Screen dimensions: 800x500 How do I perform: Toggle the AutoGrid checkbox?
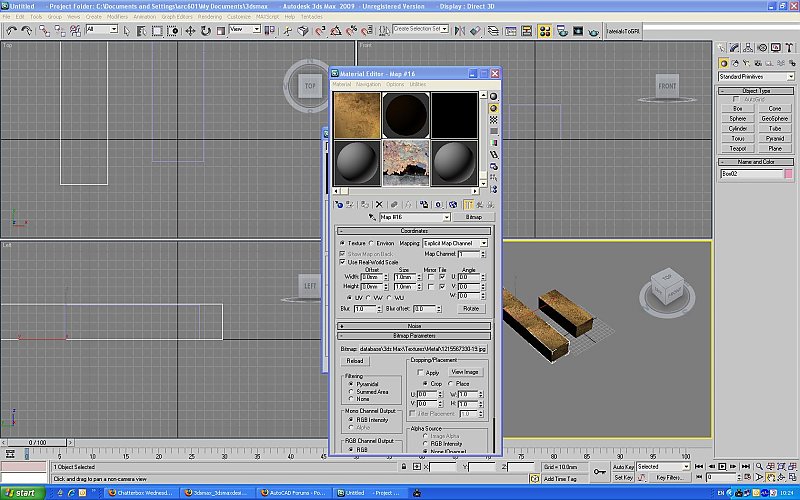735,99
